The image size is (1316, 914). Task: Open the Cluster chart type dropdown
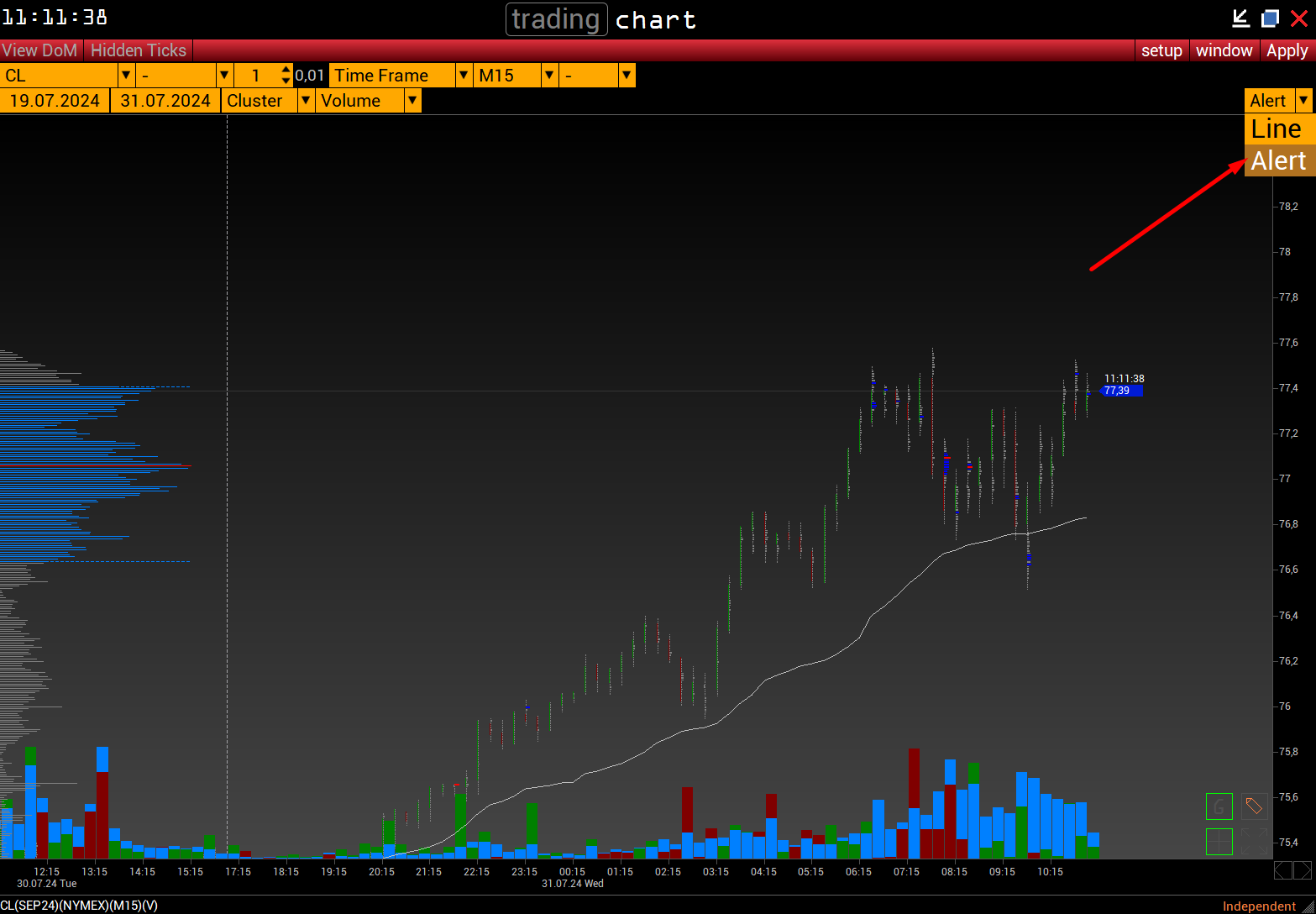point(306,101)
